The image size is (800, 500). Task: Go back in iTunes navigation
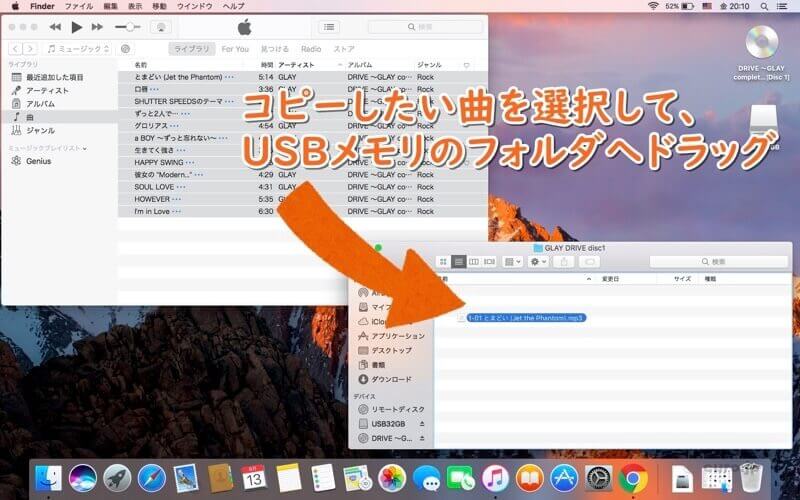(x=15, y=48)
